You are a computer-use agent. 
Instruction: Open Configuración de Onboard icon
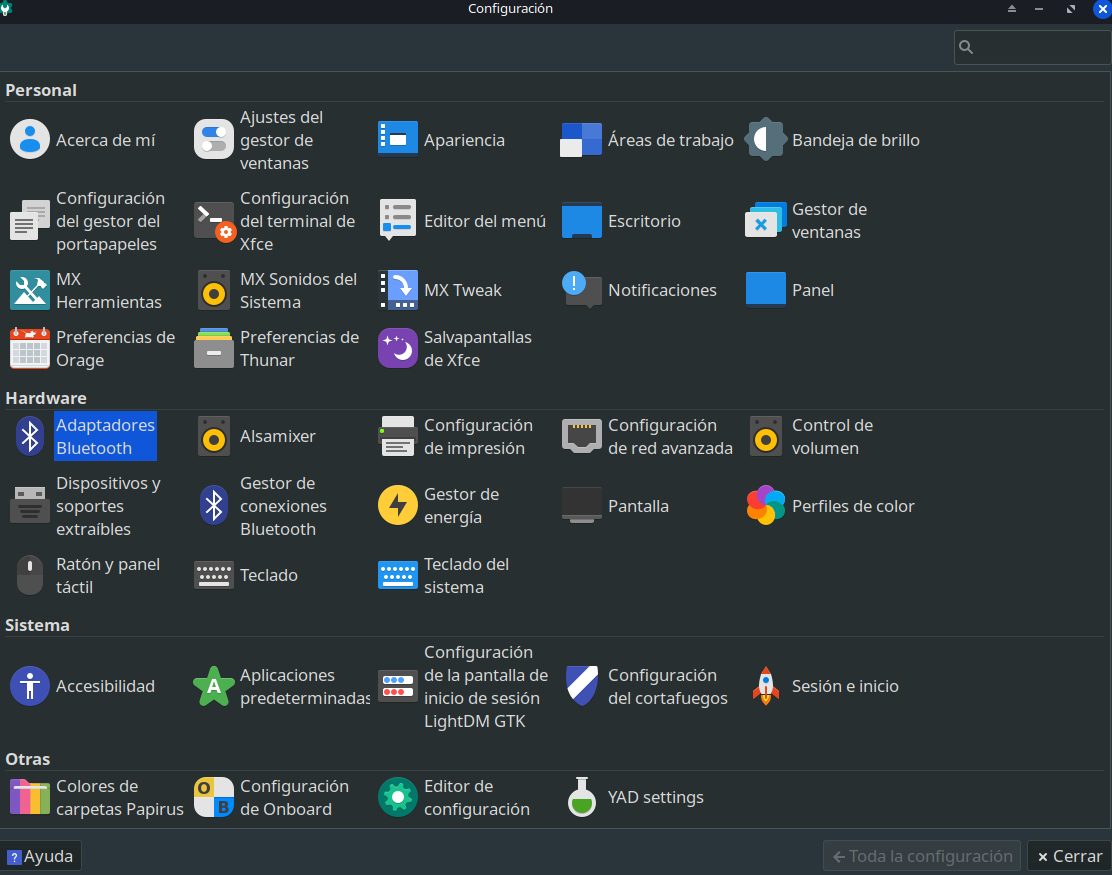213,797
